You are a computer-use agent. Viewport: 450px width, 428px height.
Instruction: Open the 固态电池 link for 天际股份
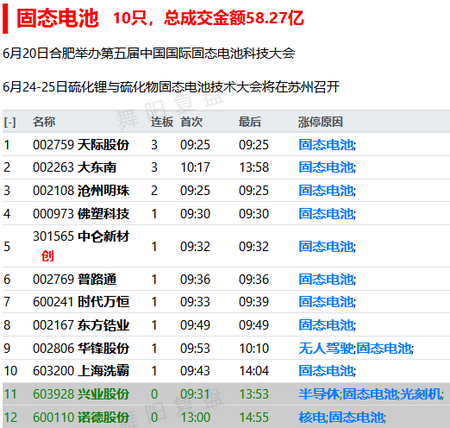[x=326, y=145]
